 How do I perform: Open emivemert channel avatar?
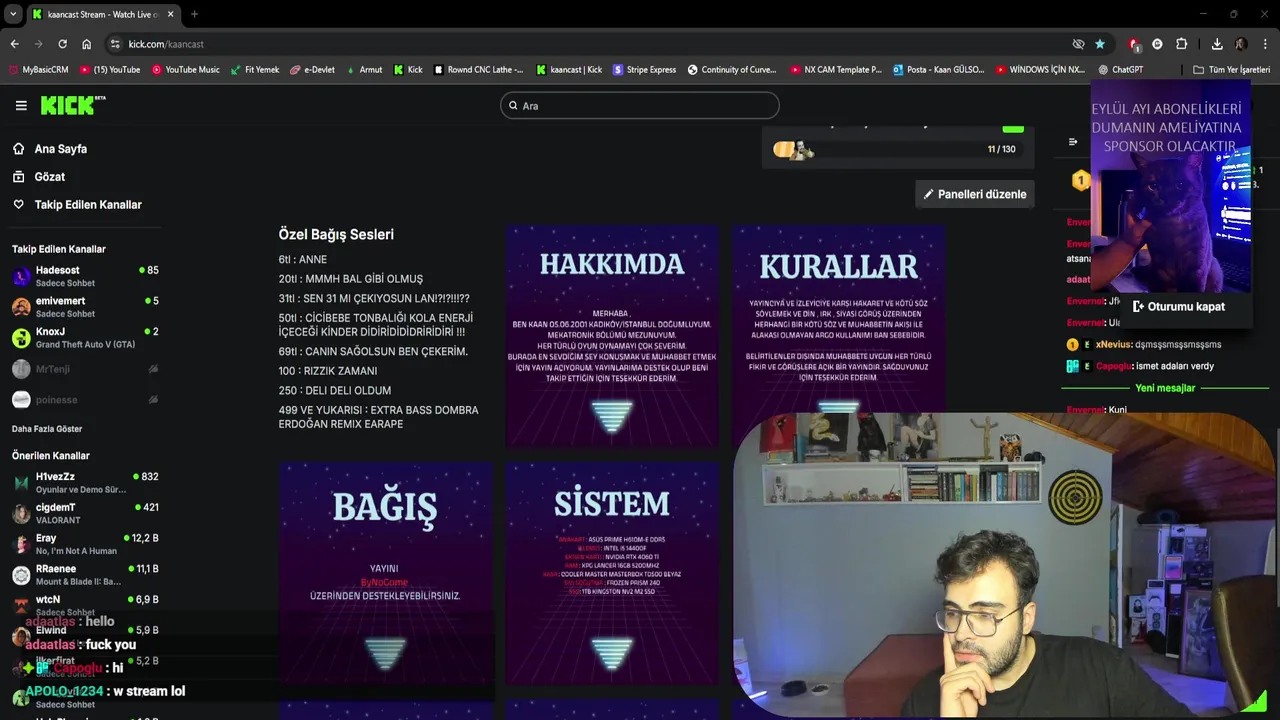click(x=21, y=307)
